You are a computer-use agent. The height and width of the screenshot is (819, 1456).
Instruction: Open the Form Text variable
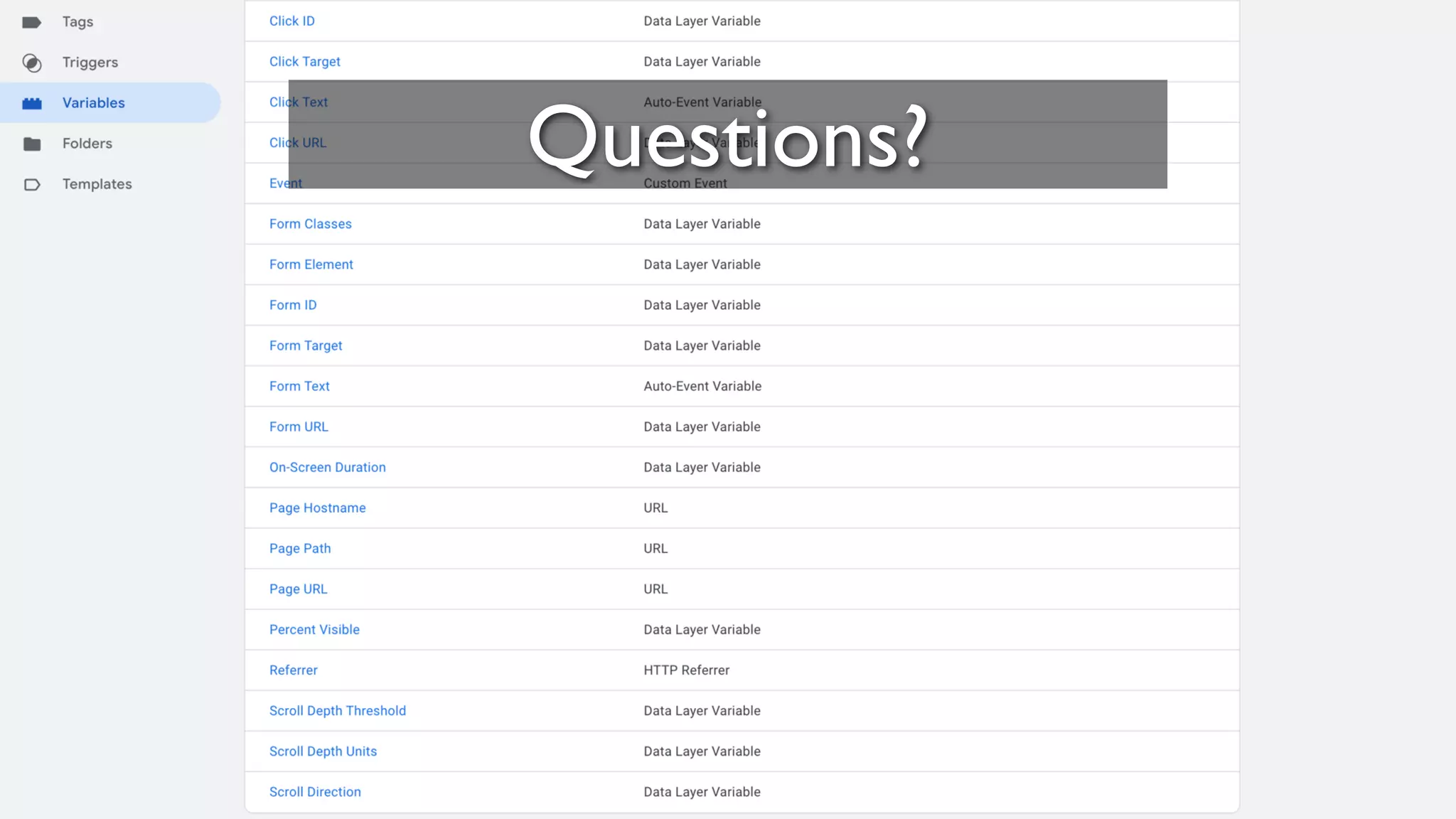299,385
